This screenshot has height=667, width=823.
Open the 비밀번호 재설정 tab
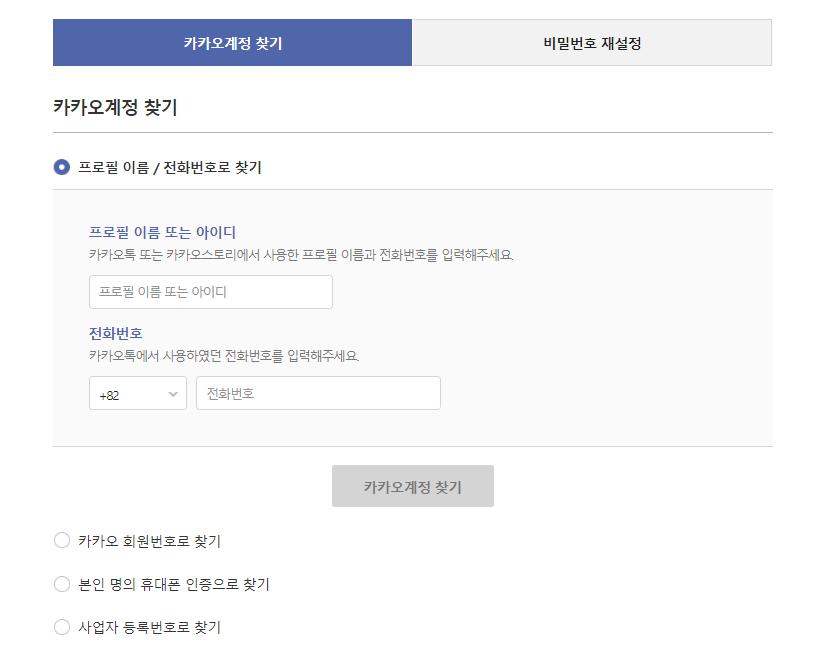tap(592, 43)
